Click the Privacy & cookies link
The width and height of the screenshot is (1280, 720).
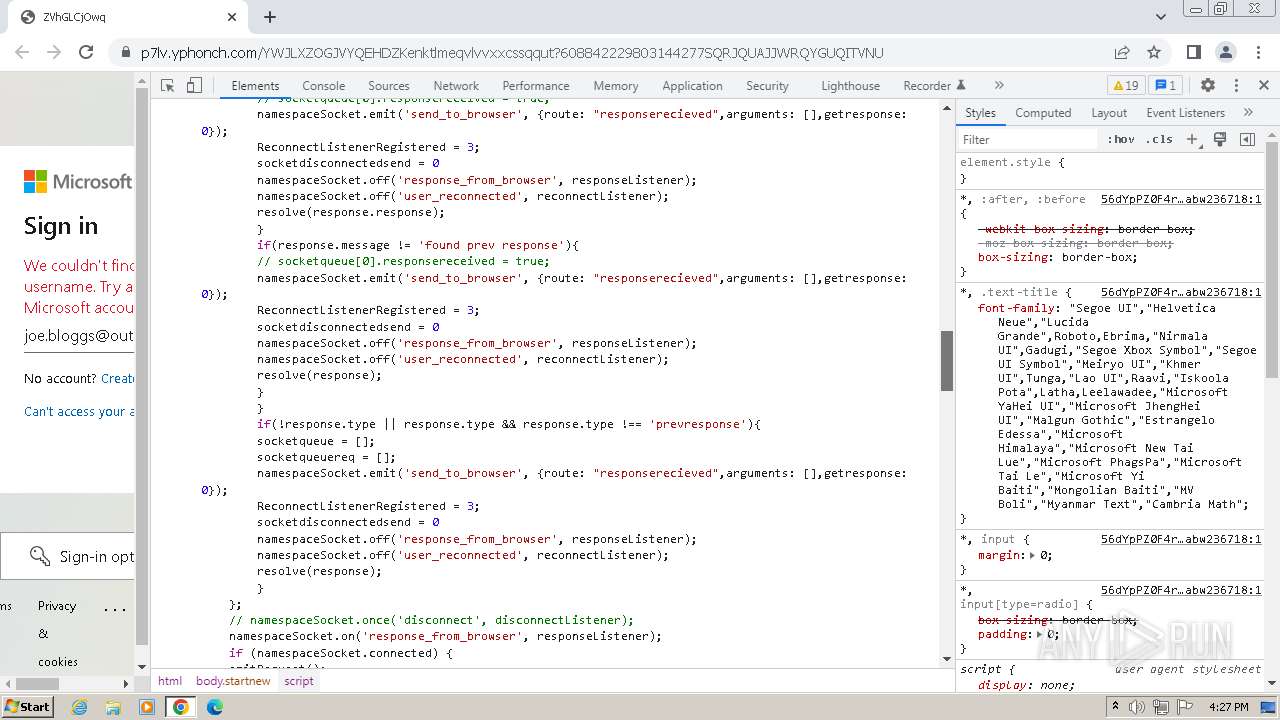pos(57,634)
